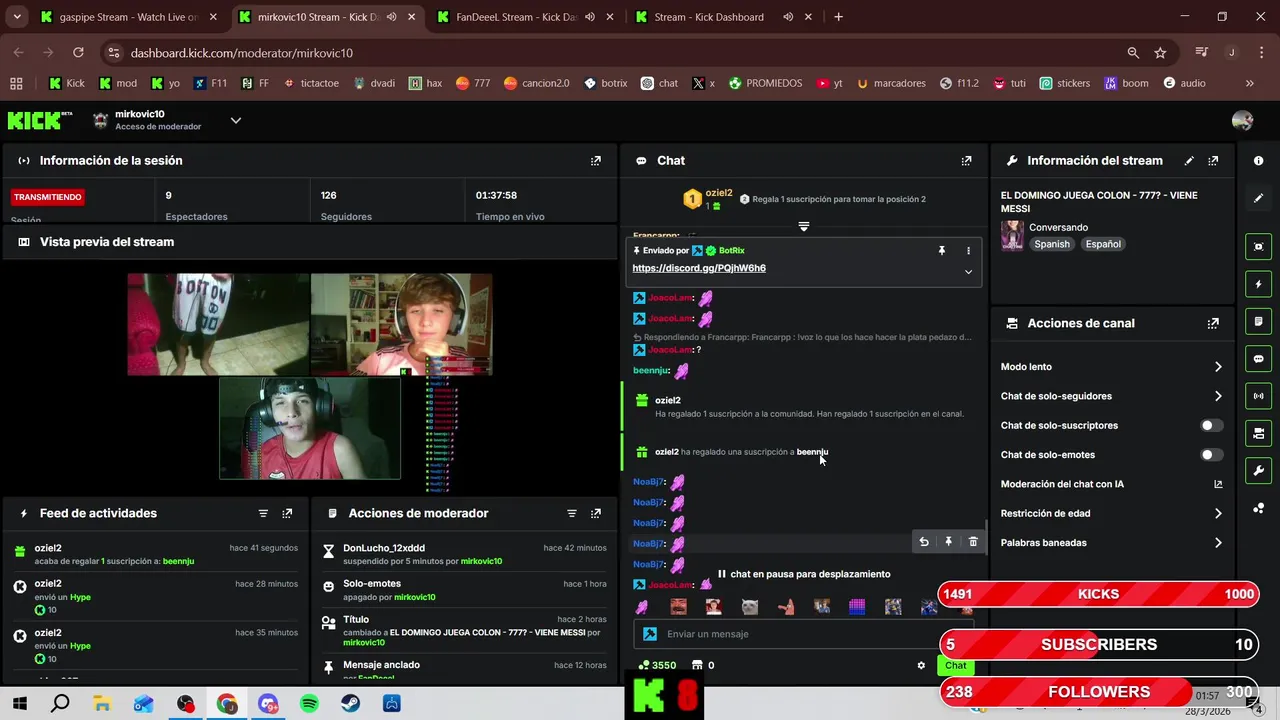1280x720 pixels.
Task: Mute the Stream - Kick Dashboard tab audio
Action: [788, 17]
